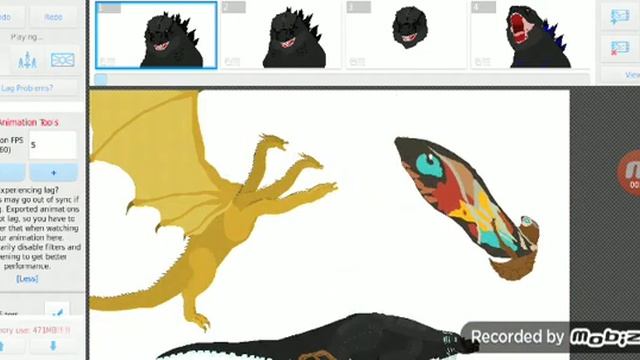
Task: Select the Mothra figure on canvas
Action: (467, 208)
